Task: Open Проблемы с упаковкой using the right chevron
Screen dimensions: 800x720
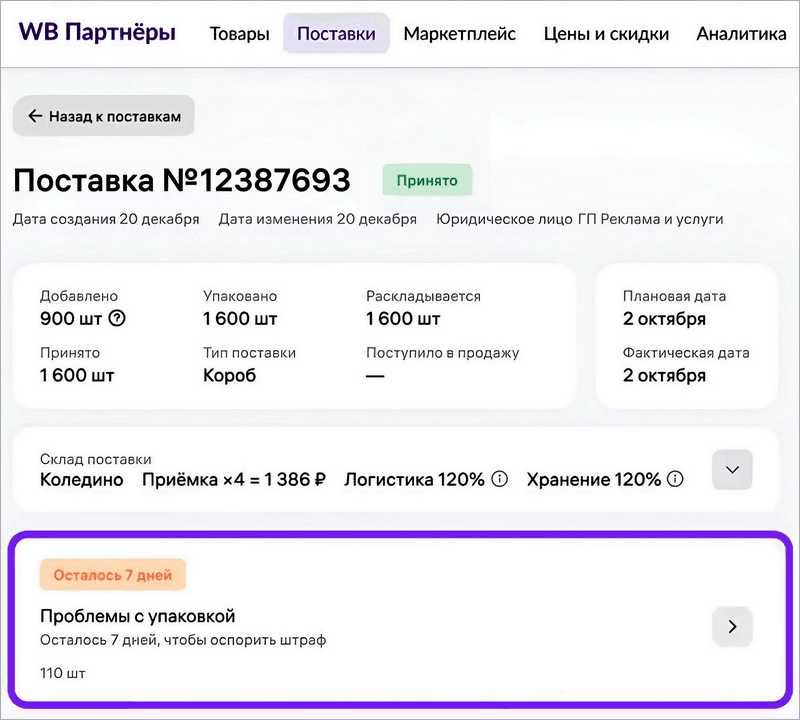Action: click(x=732, y=626)
